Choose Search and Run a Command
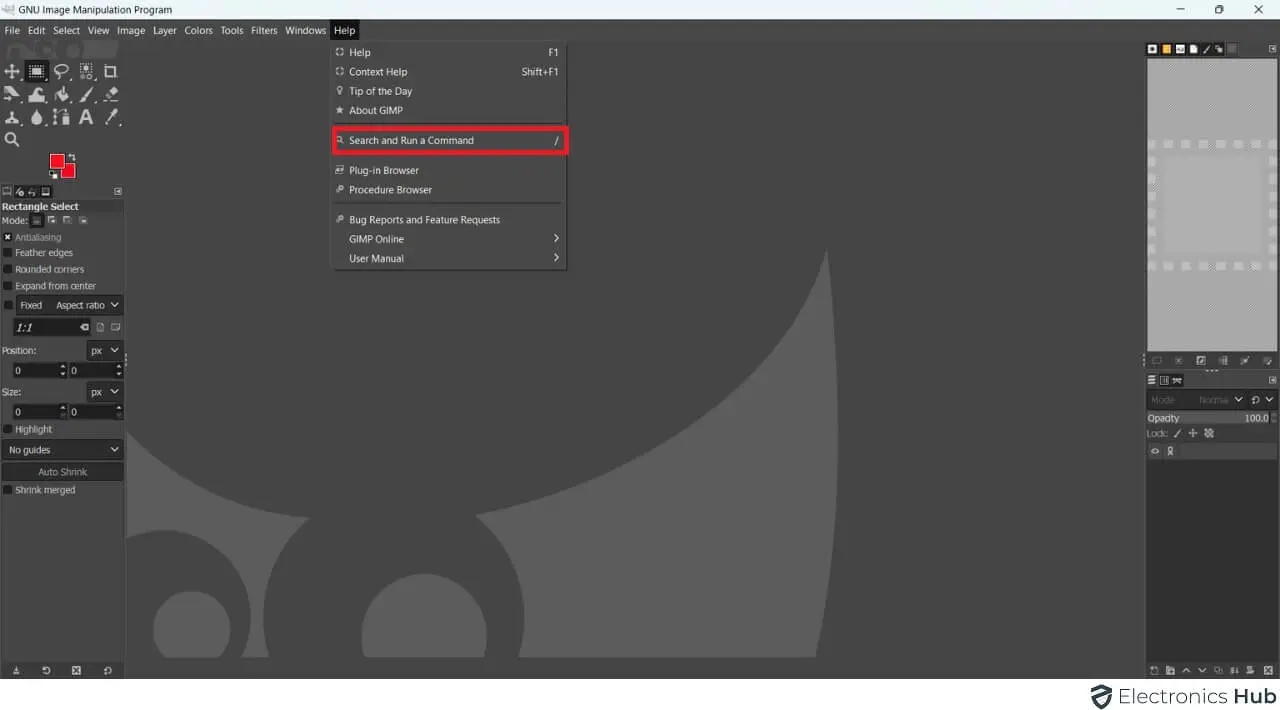 (449, 140)
